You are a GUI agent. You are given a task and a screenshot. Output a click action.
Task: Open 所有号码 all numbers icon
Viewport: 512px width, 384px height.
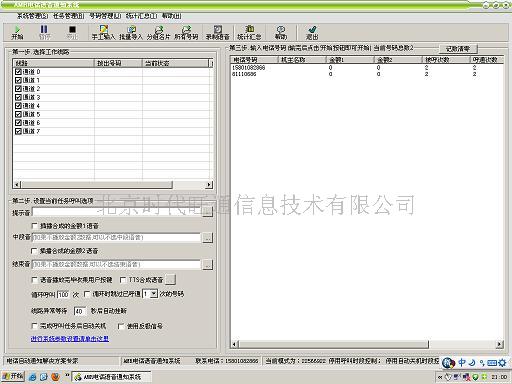pos(186,32)
